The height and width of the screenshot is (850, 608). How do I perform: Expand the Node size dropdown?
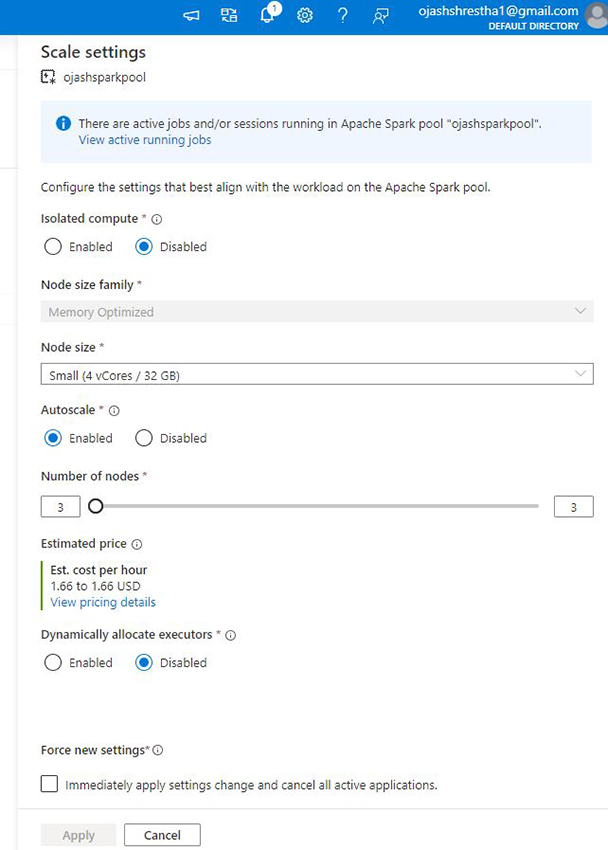click(317, 375)
